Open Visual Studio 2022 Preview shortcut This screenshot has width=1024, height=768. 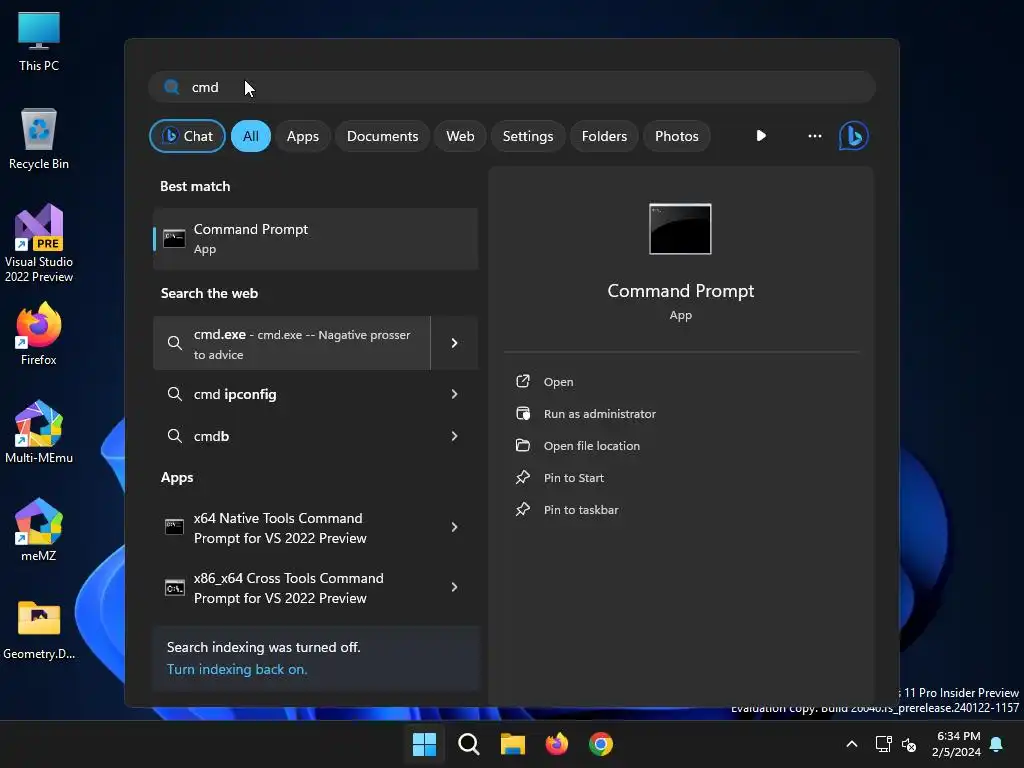coord(39,243)
